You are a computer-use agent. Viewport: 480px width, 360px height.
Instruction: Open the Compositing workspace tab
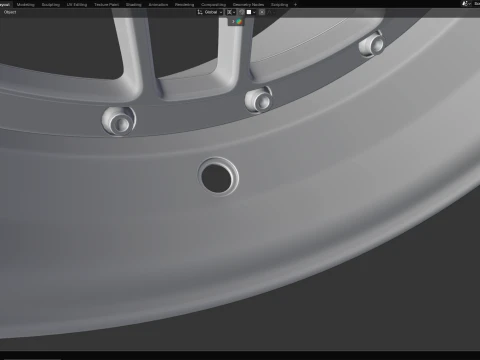point(213,5)
